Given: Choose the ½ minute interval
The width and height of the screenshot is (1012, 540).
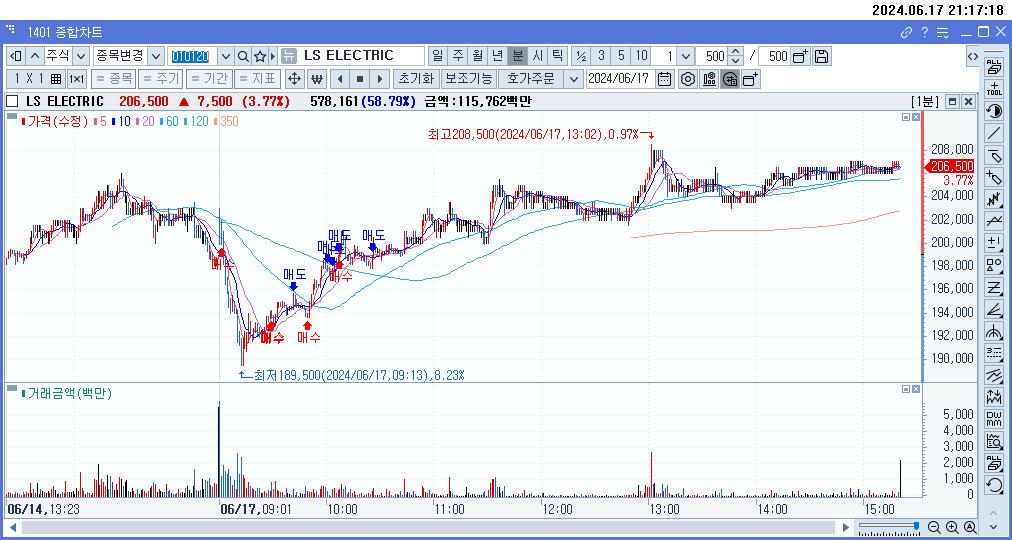Looking at the screenshot, I should point(581,56).
